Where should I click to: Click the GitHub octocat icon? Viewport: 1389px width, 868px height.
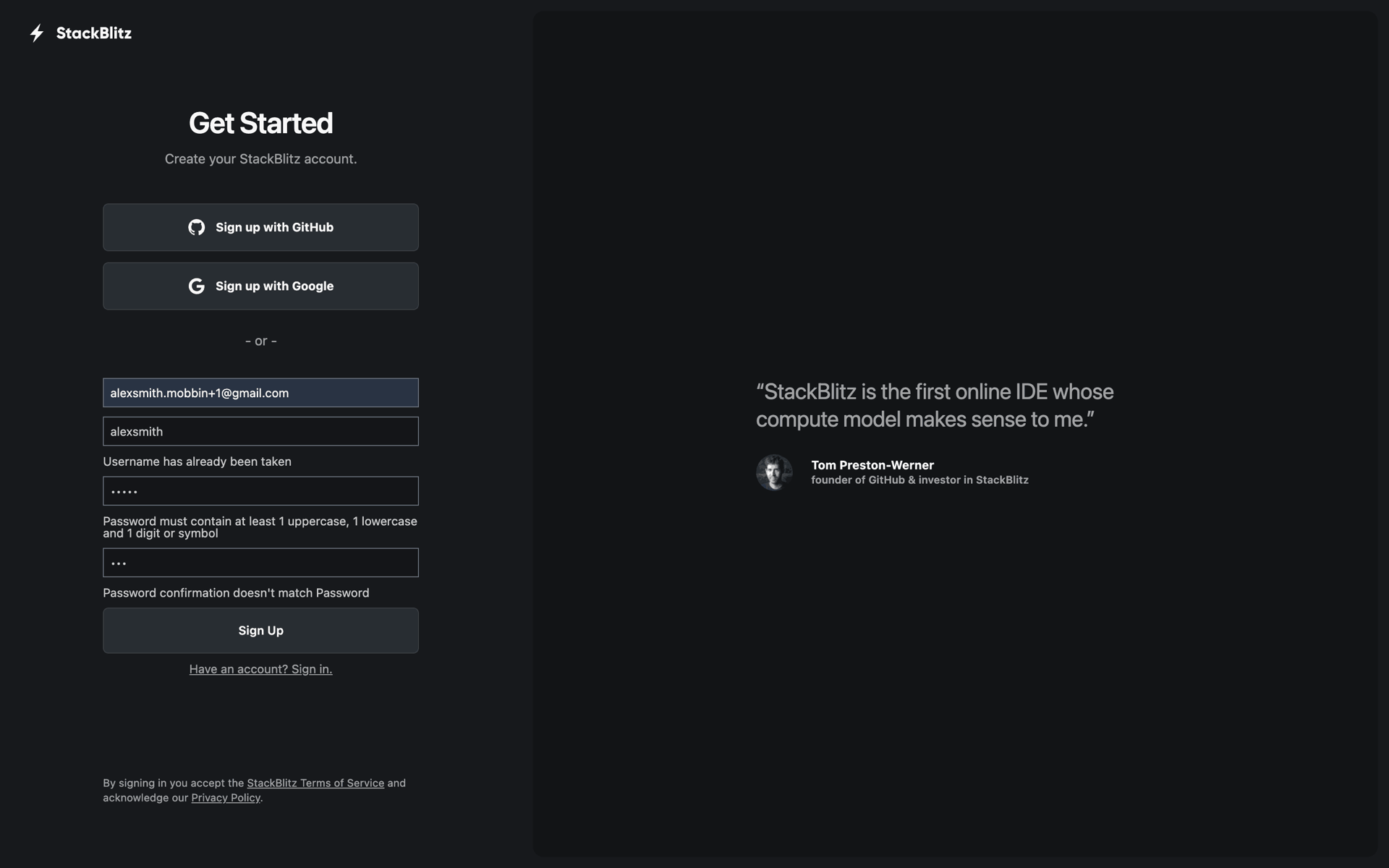tap(196, 227)
